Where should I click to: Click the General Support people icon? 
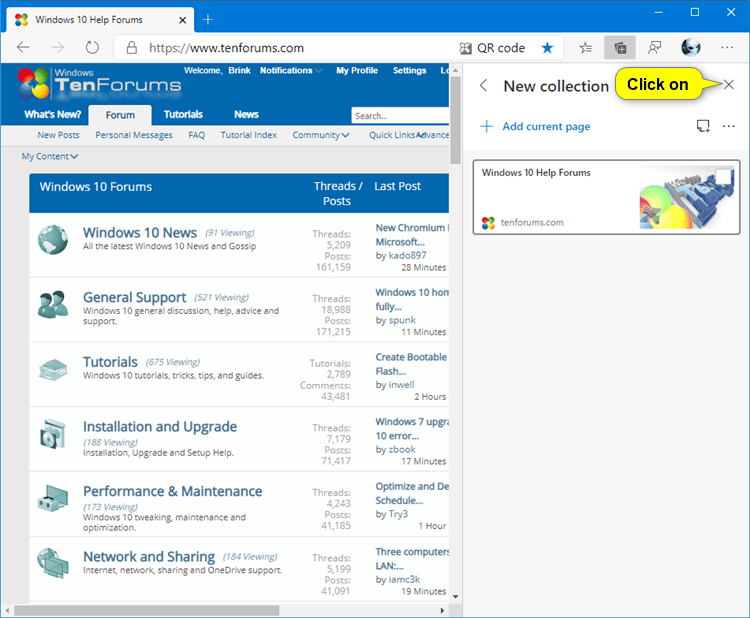(x=53, y=304)
